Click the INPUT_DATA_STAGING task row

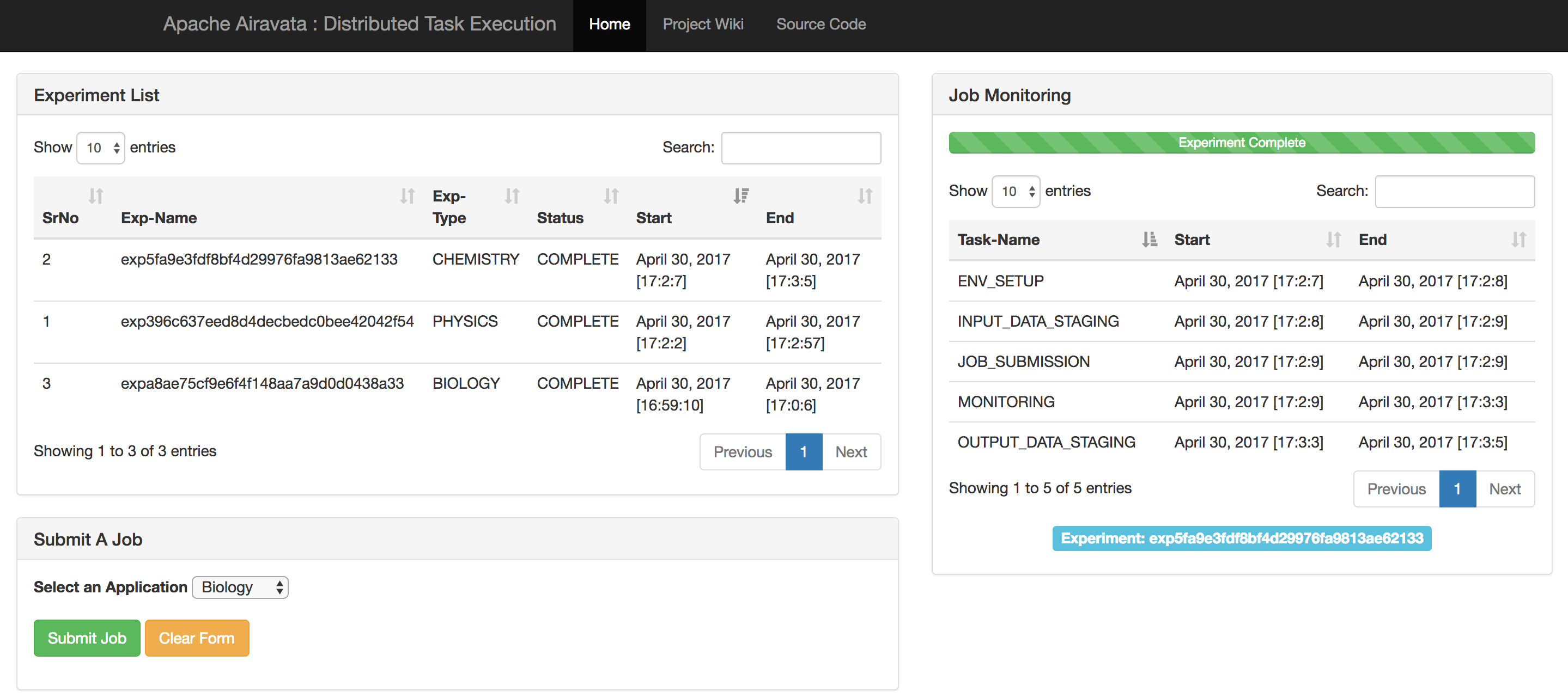coord(1242,321)
